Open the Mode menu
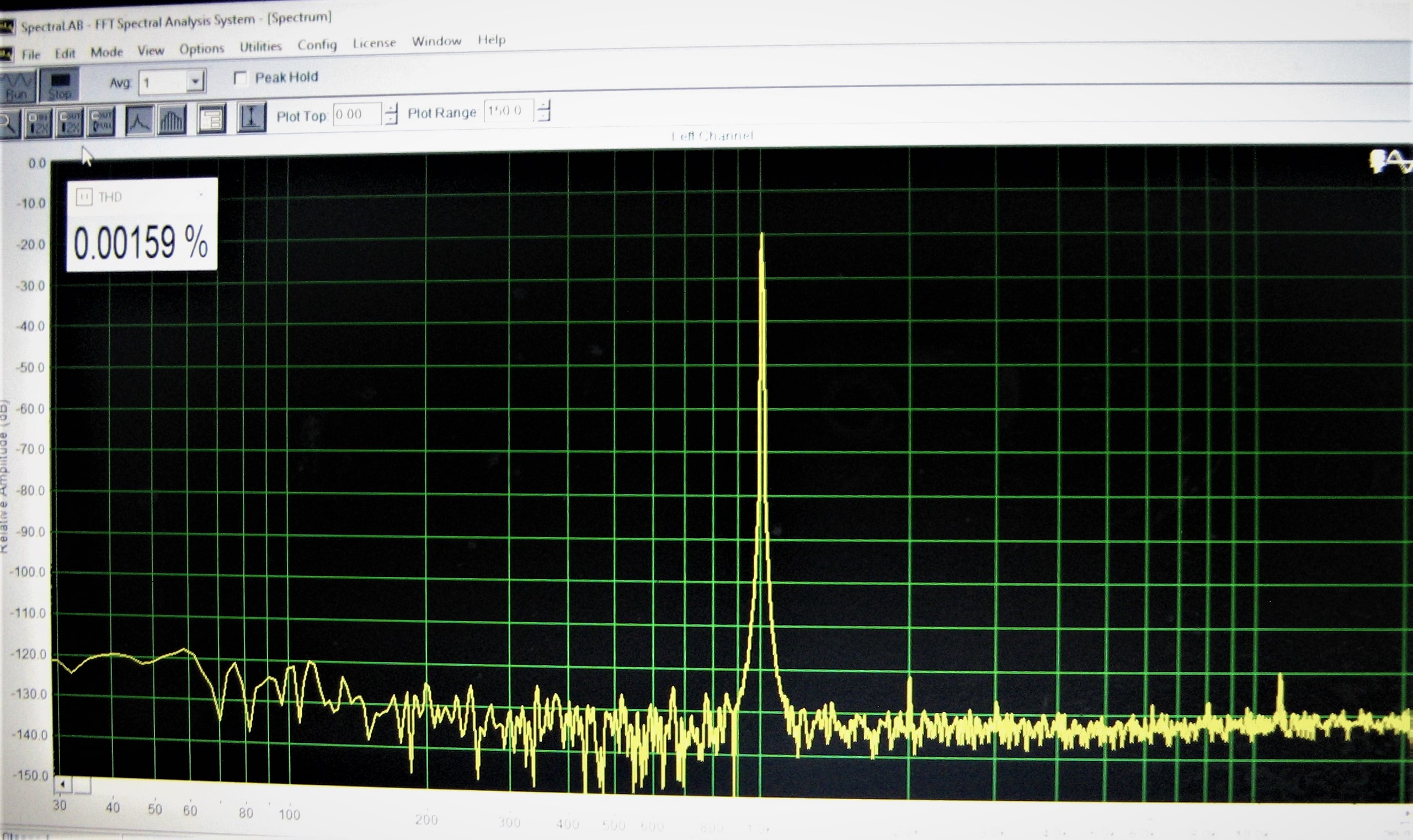The width and height of the screenshot is (1413, 840). click(107, 52)
